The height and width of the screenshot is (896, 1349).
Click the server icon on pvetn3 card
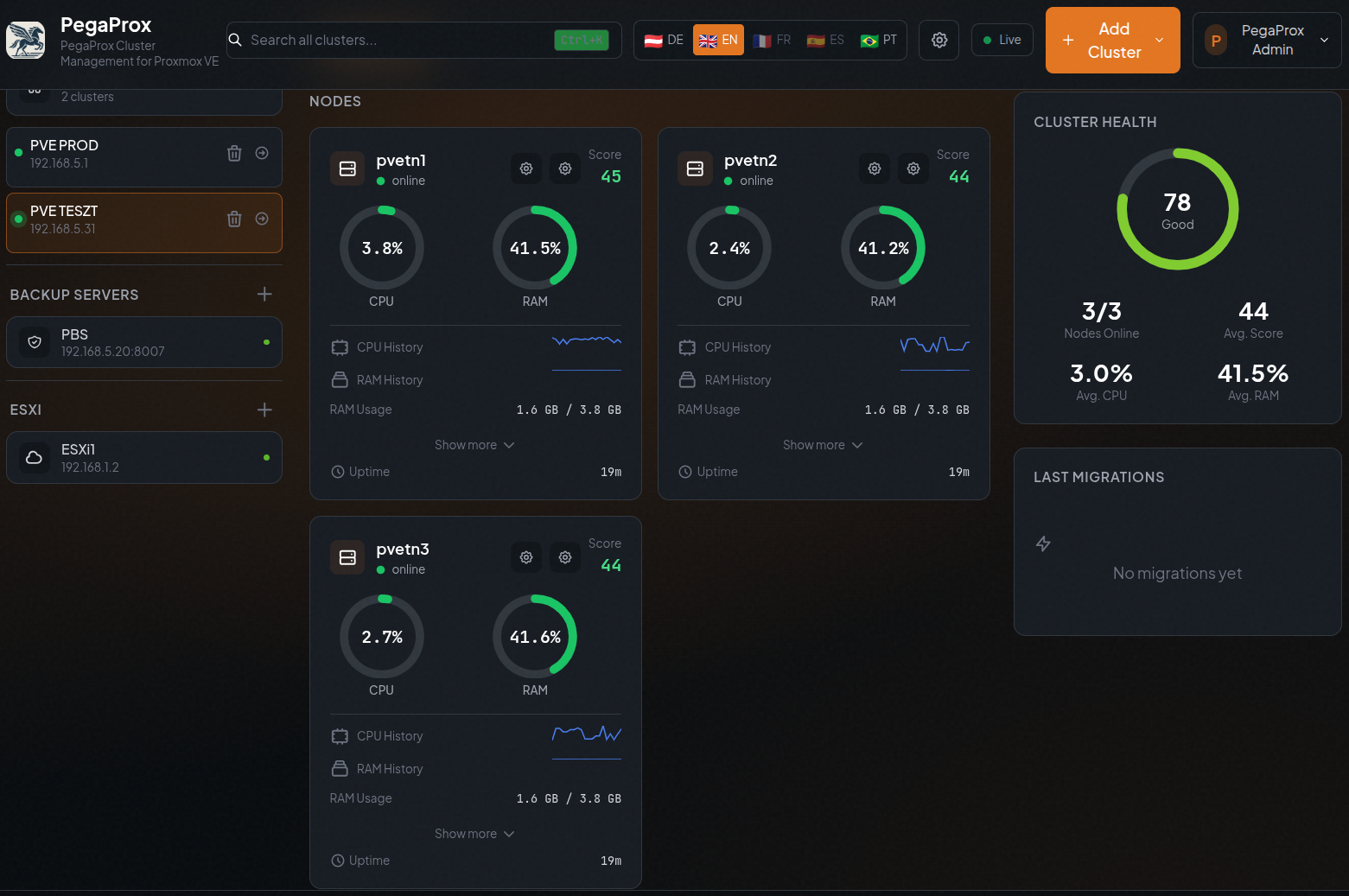click(x=347, y=558)
